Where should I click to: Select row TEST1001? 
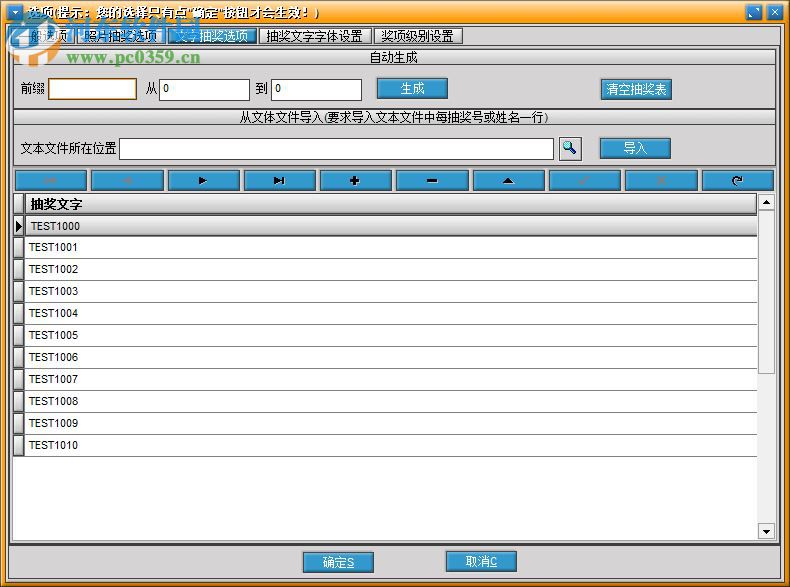click(390, 247)
